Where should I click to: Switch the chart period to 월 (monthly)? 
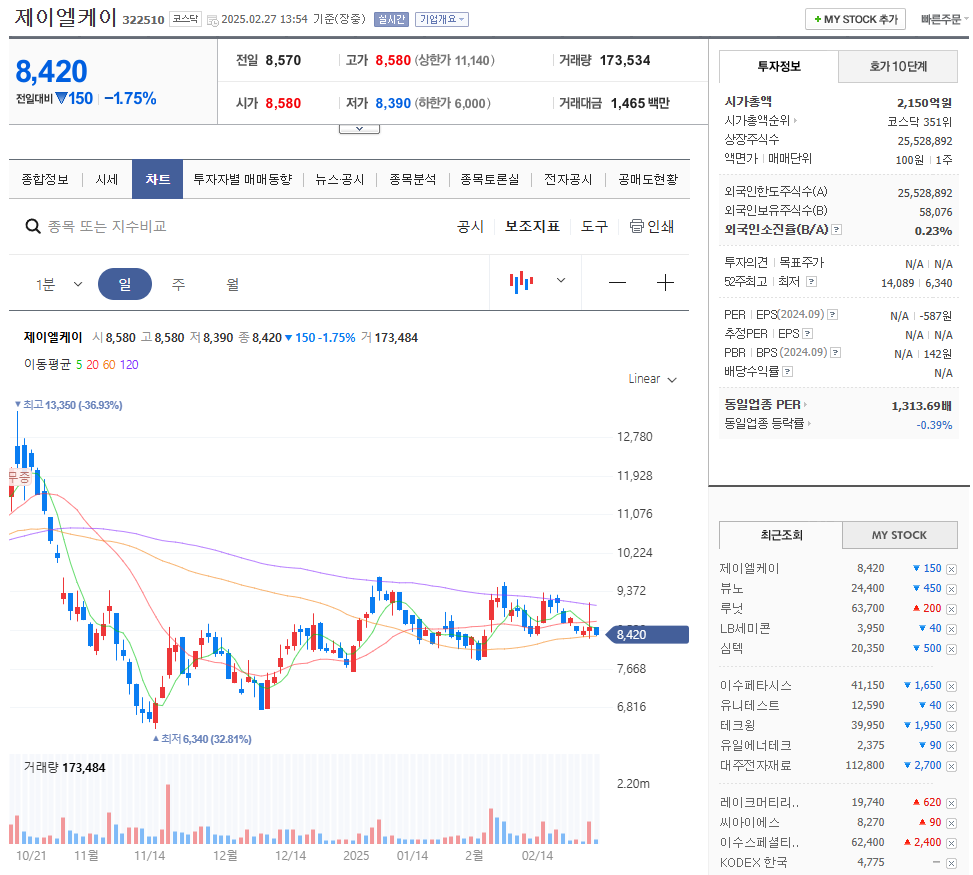tap(232, 283)
